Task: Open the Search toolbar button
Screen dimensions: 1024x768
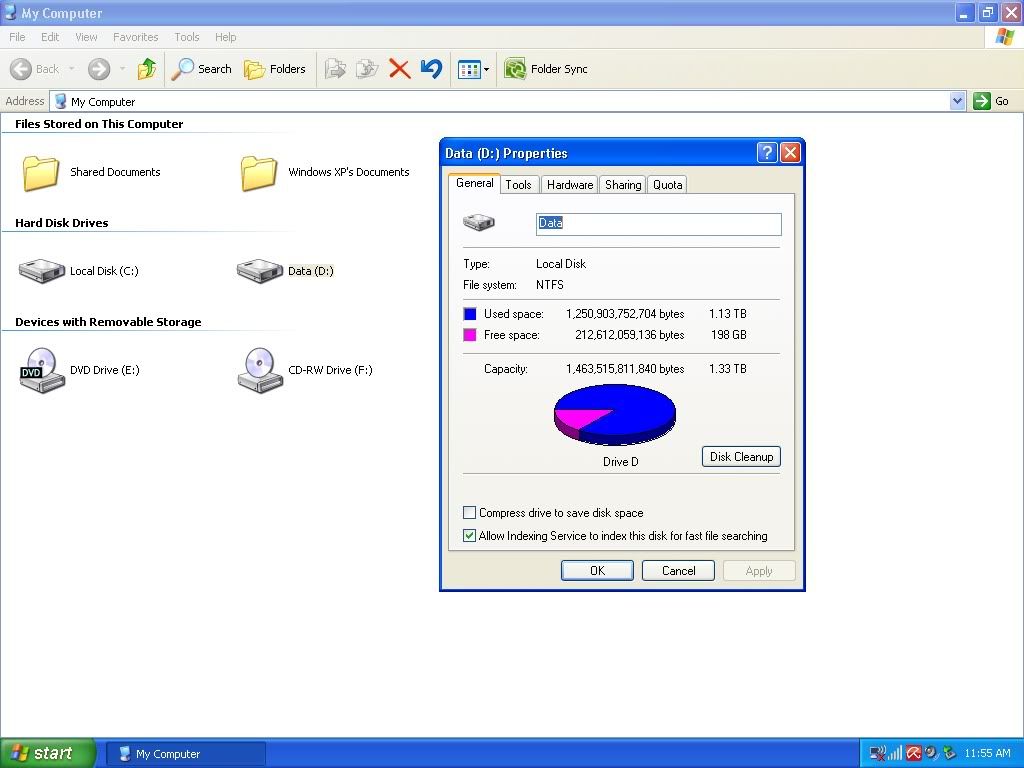Action: [x=201, y=69]
